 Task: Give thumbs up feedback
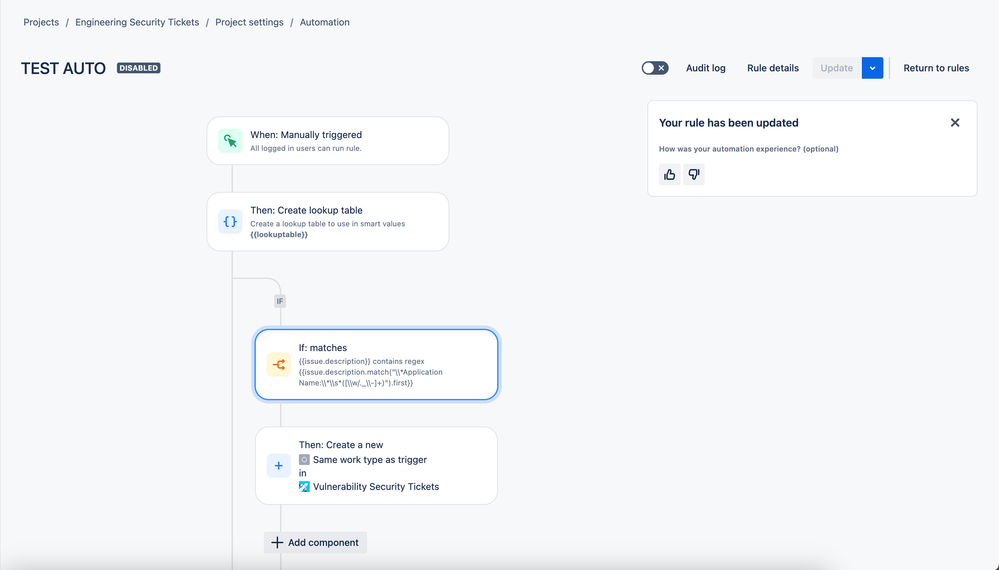tap(670, 175)
